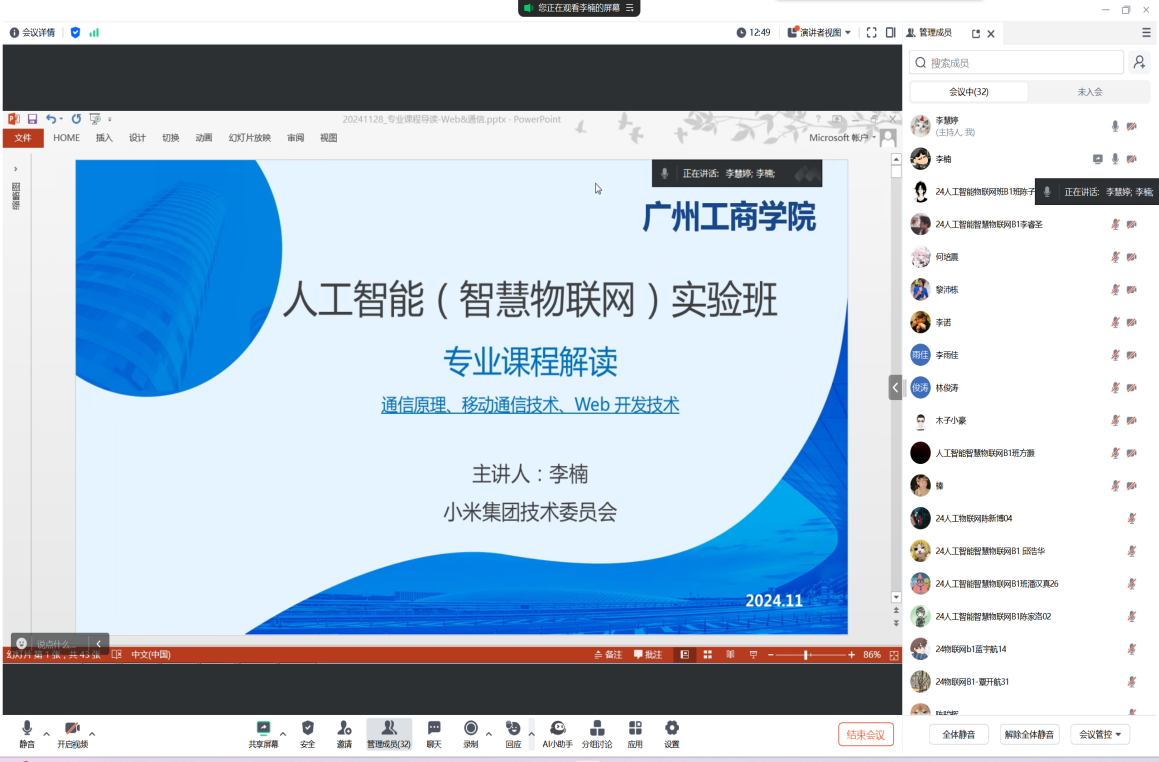Switch to the 未入会 tab
Viewport: 1159px width, 762px height.
(1089, 92)
